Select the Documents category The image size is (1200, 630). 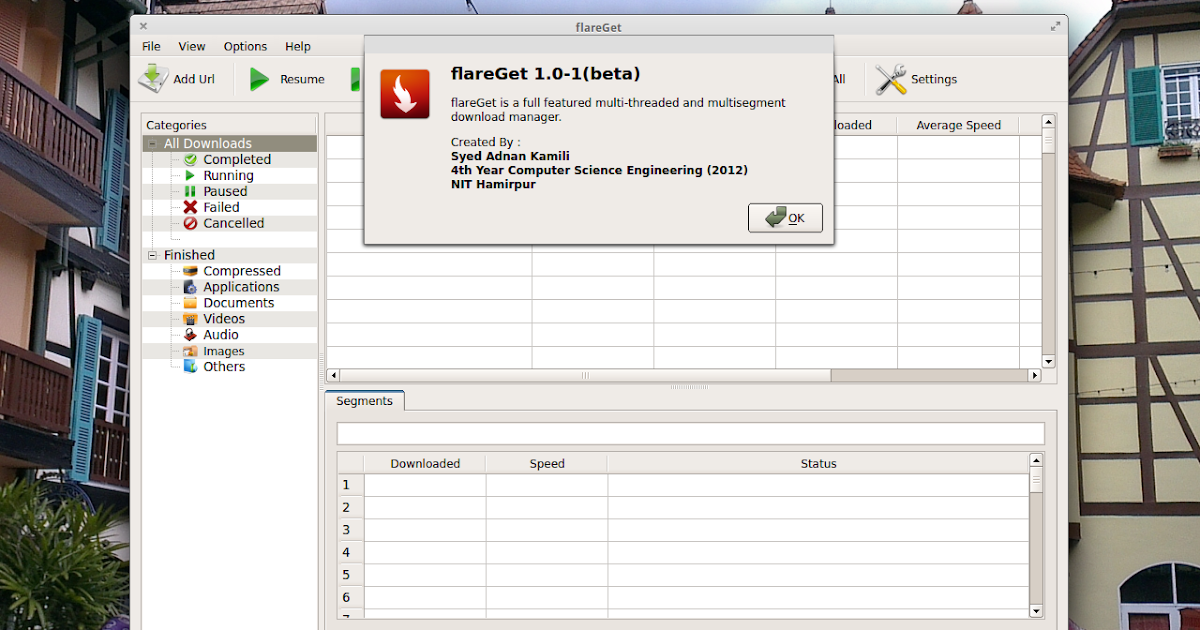point(238,303)
